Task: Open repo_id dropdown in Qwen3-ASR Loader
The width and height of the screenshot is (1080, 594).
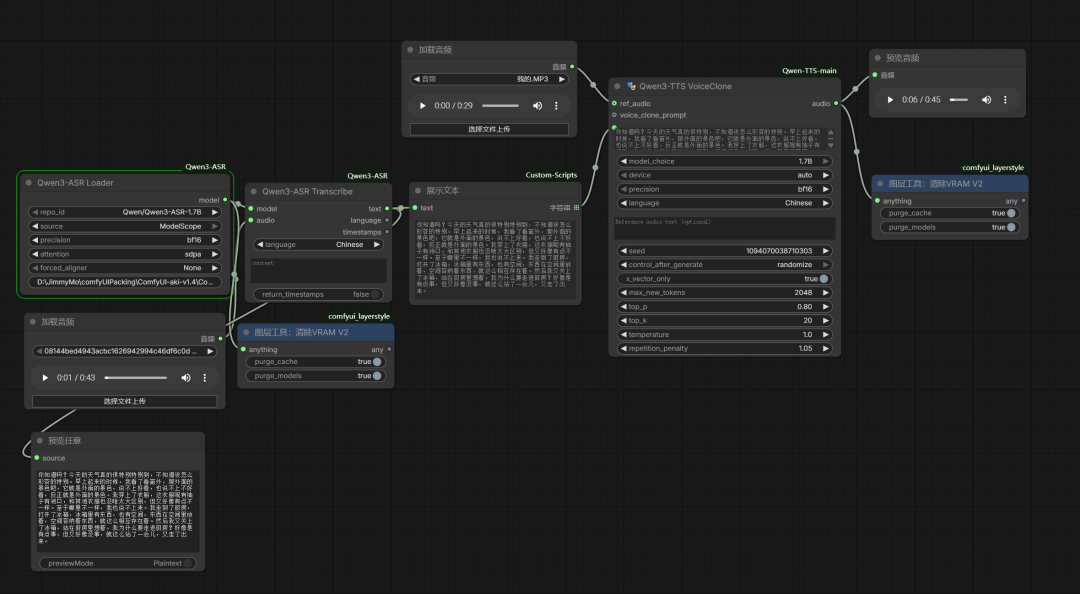Action: tap(125, 212)
